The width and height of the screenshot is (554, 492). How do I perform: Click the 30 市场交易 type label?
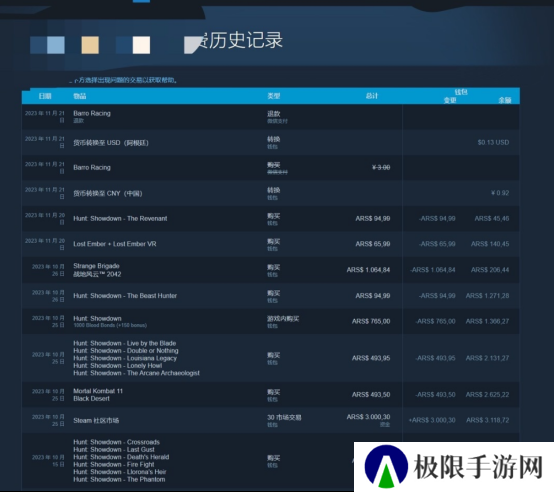(x=284, y=417)
